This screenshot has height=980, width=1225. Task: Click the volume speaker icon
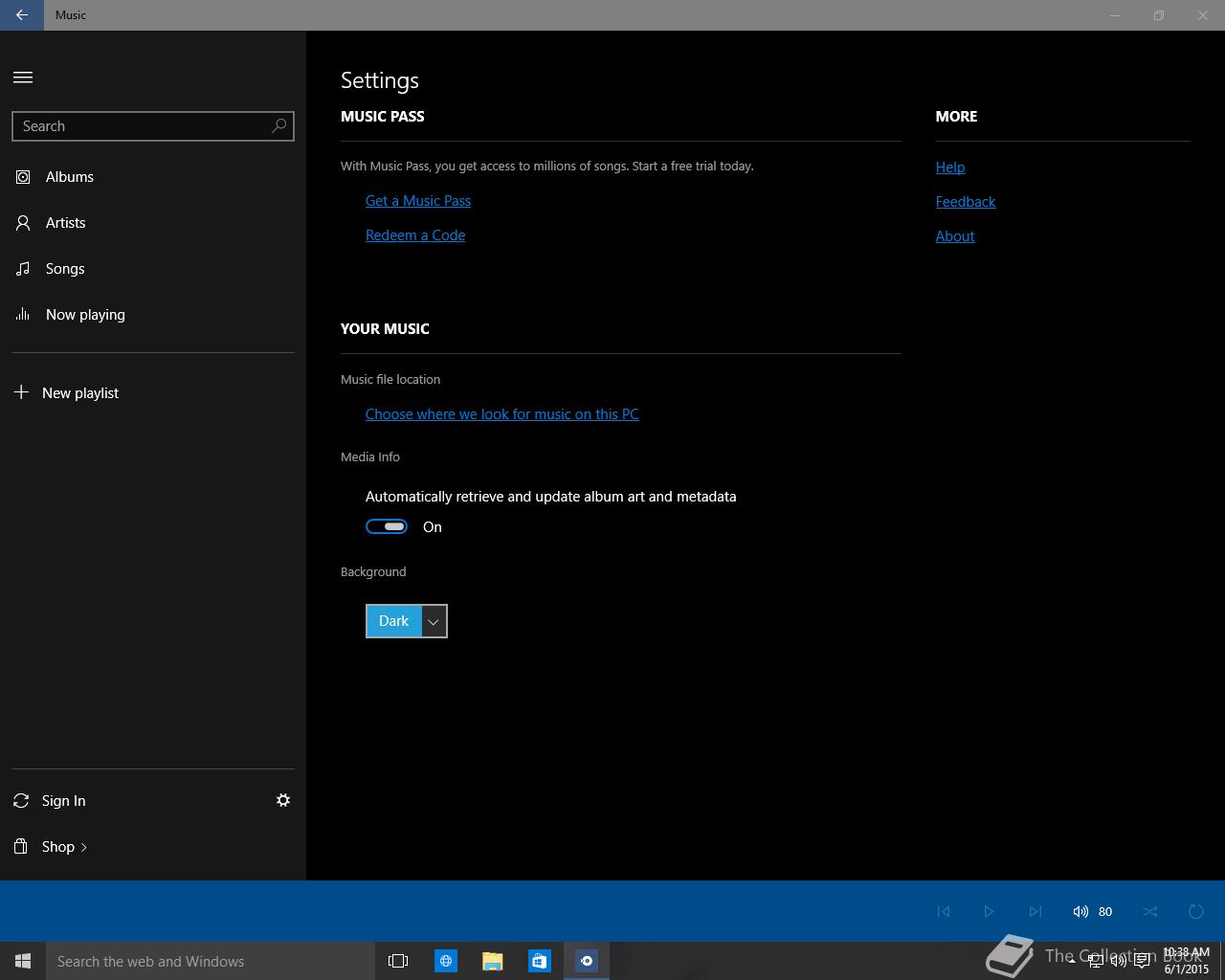pyautogui.click(x=1080, y=911)
